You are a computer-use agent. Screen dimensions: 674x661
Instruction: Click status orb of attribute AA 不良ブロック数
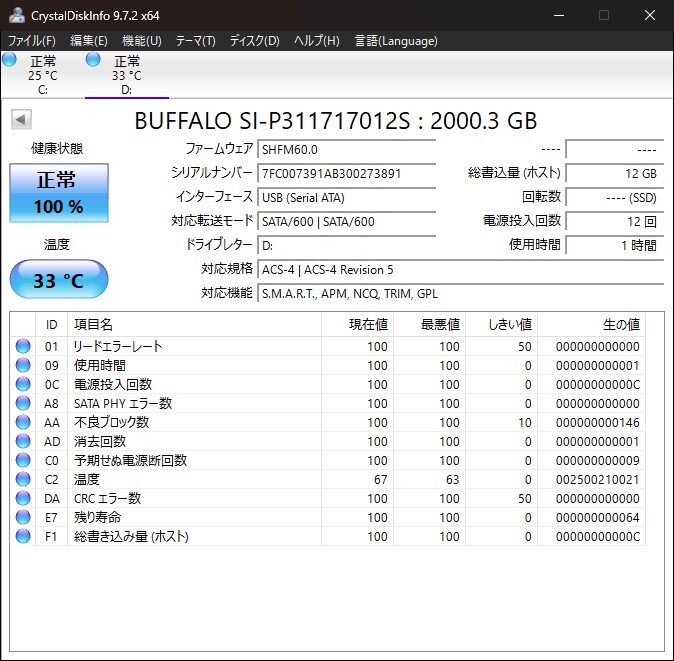23,422
